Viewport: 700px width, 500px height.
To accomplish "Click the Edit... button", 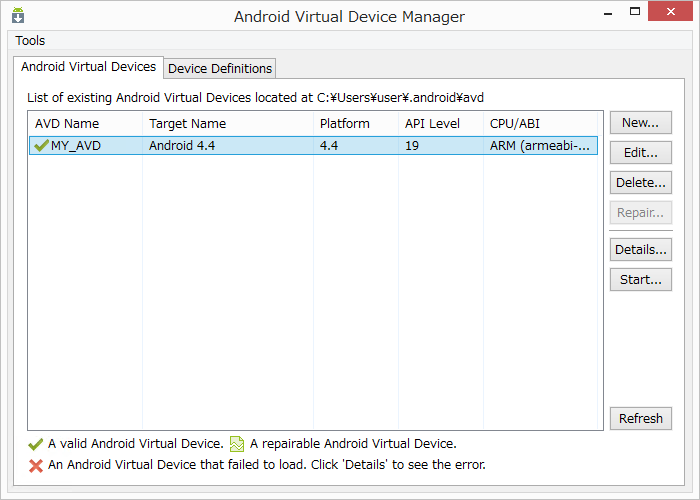I will coord(641,153).
